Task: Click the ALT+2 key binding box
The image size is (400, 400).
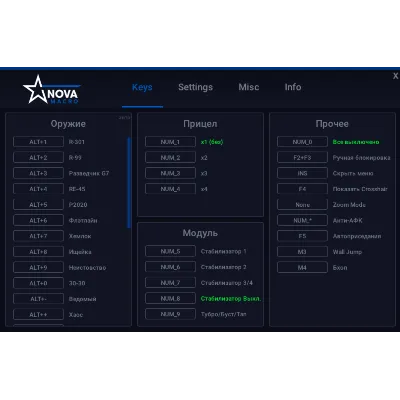Action: 38,157
